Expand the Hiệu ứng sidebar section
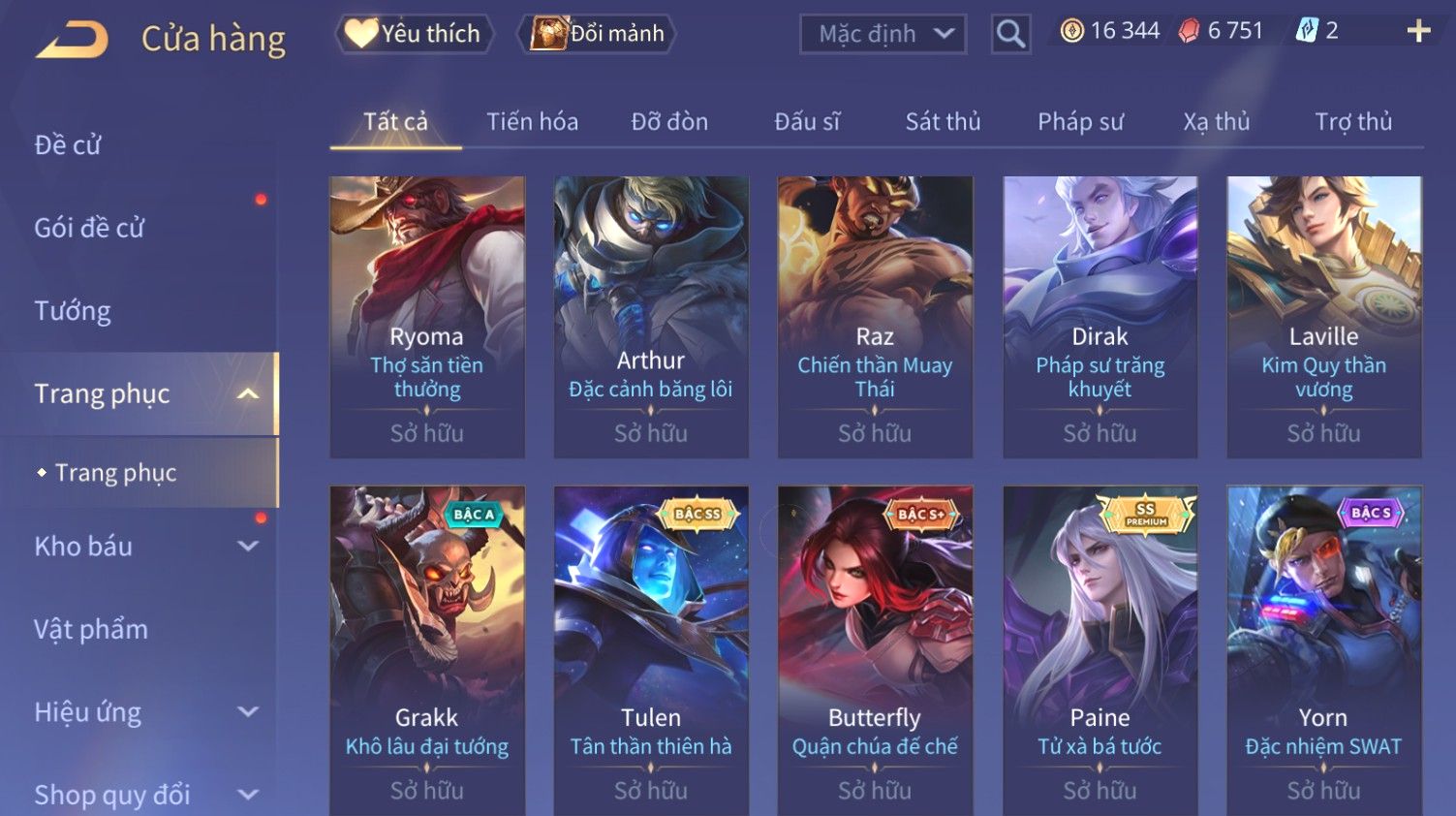 click(248, 711)
